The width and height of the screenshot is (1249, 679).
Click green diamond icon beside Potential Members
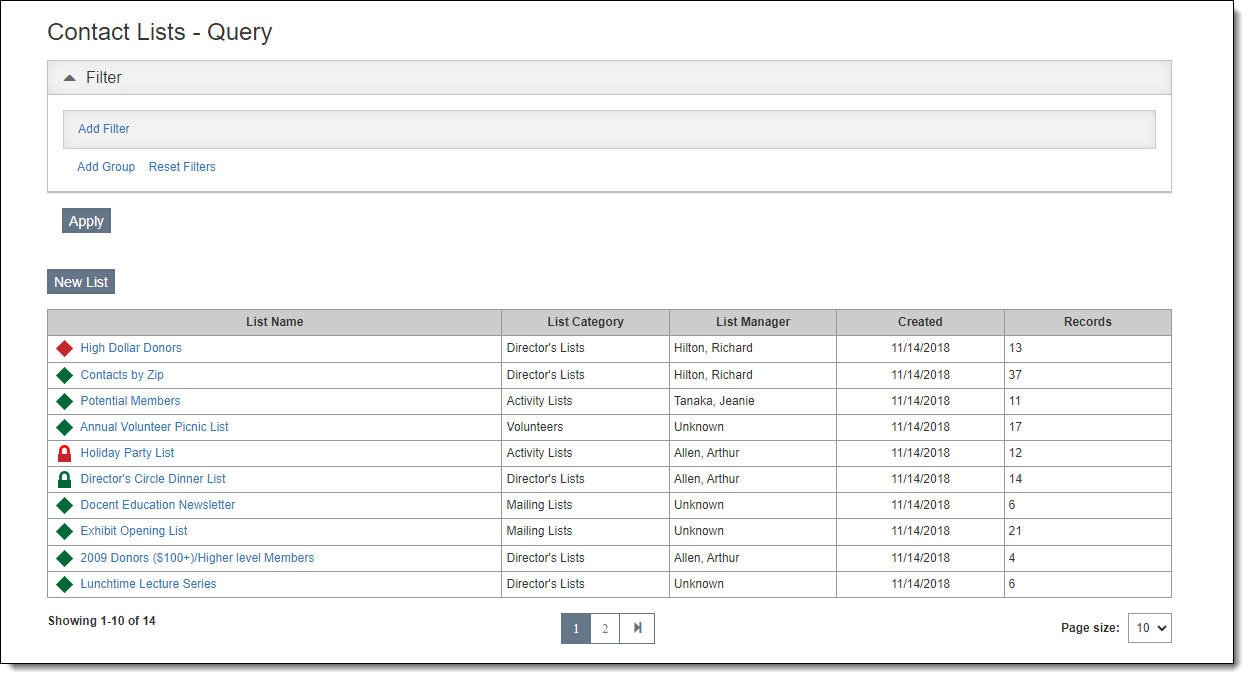(x=65, y=401)
